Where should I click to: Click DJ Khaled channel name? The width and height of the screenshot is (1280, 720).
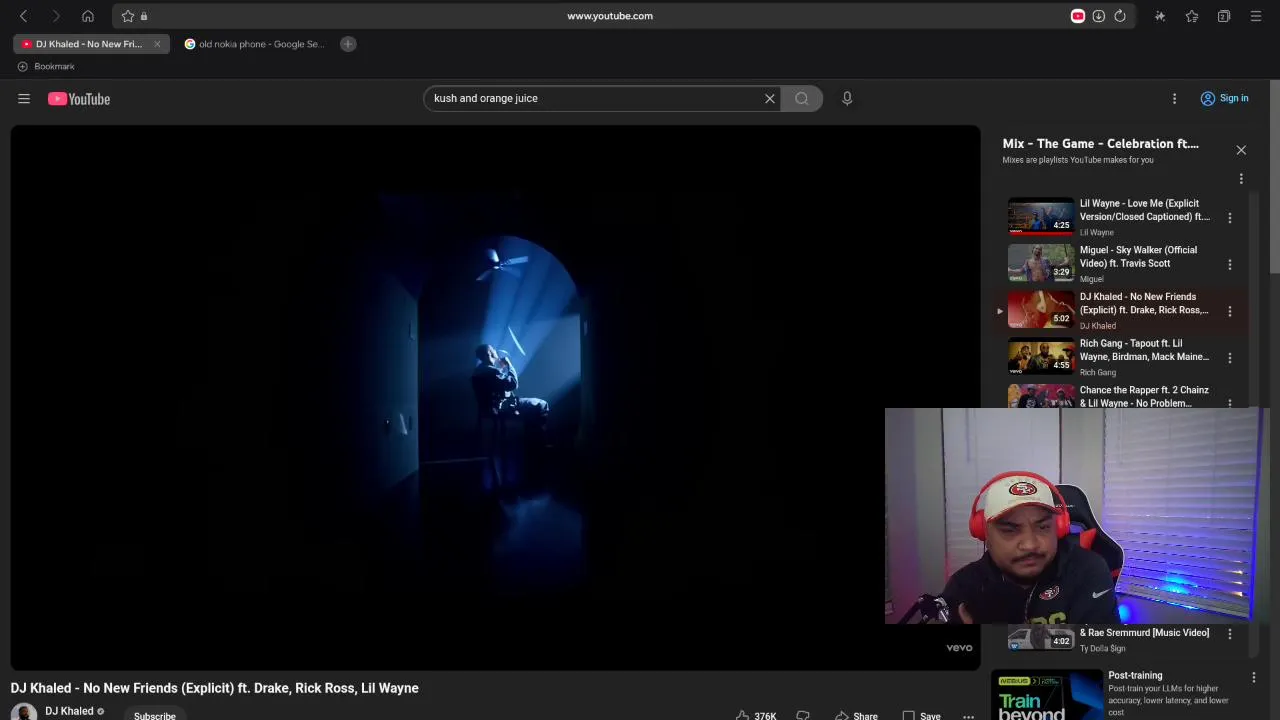click(x=69, y=711)
